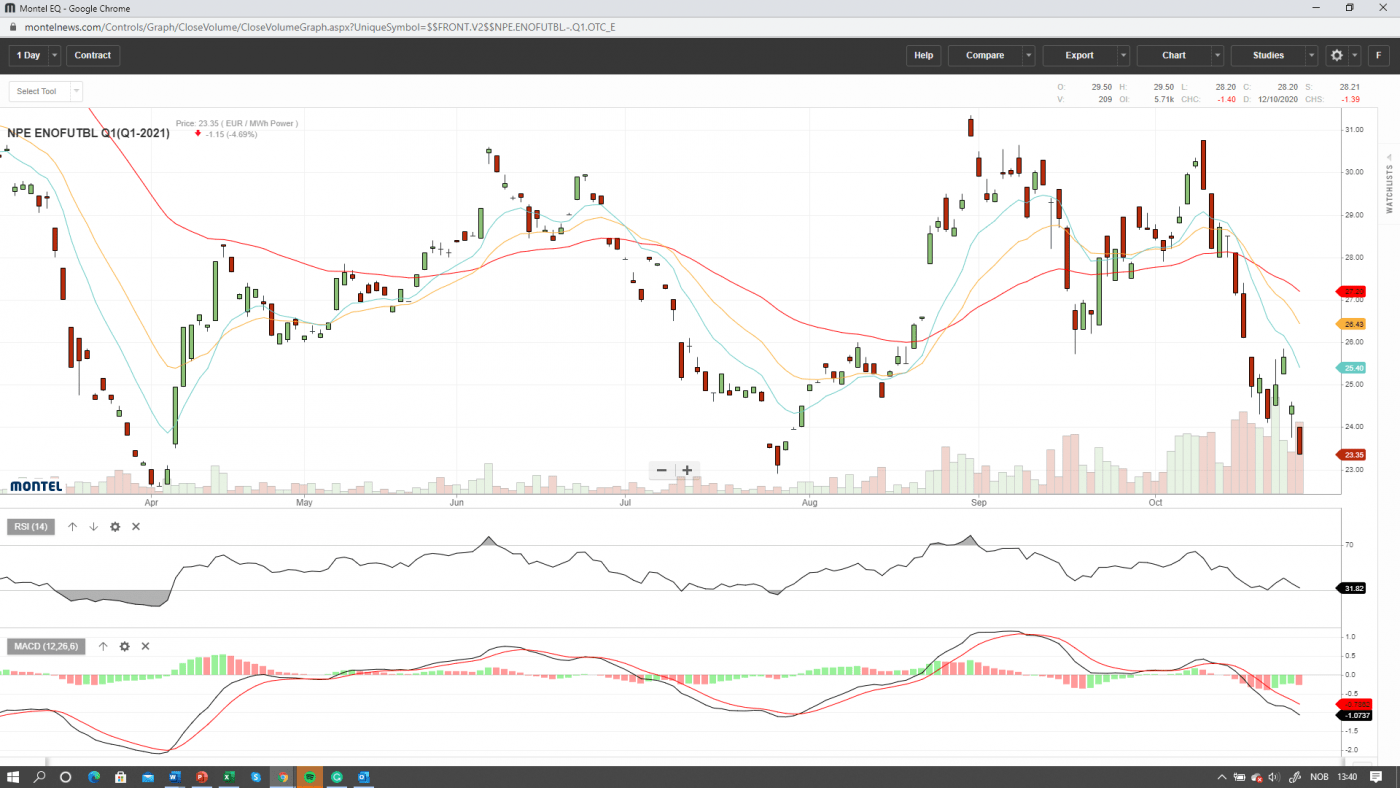Open RSI (14) study settings gear

[115, 527]
